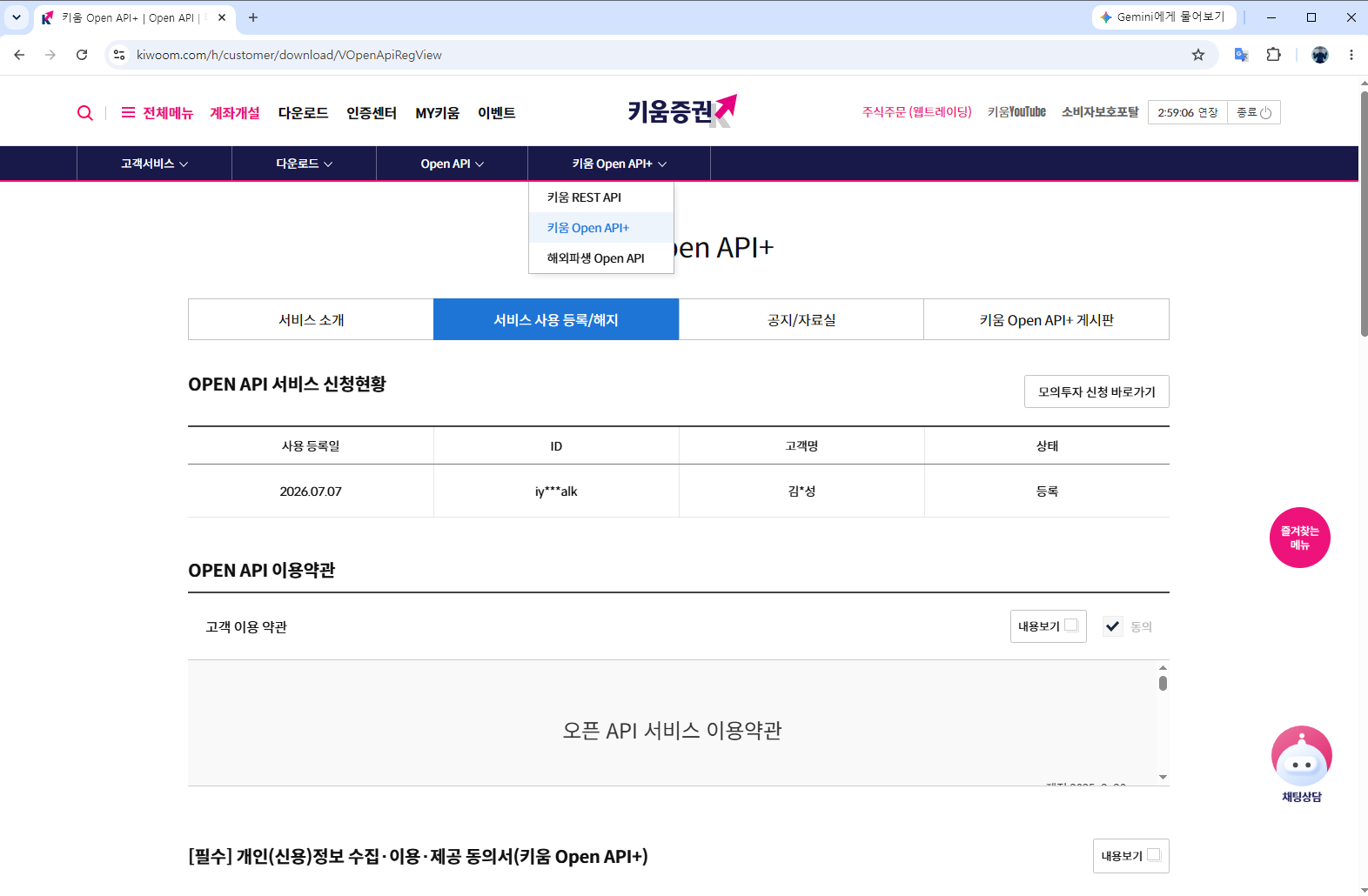Switch to the 서비스 소개 tab
1368x896 pixels.
coord(311,319)
